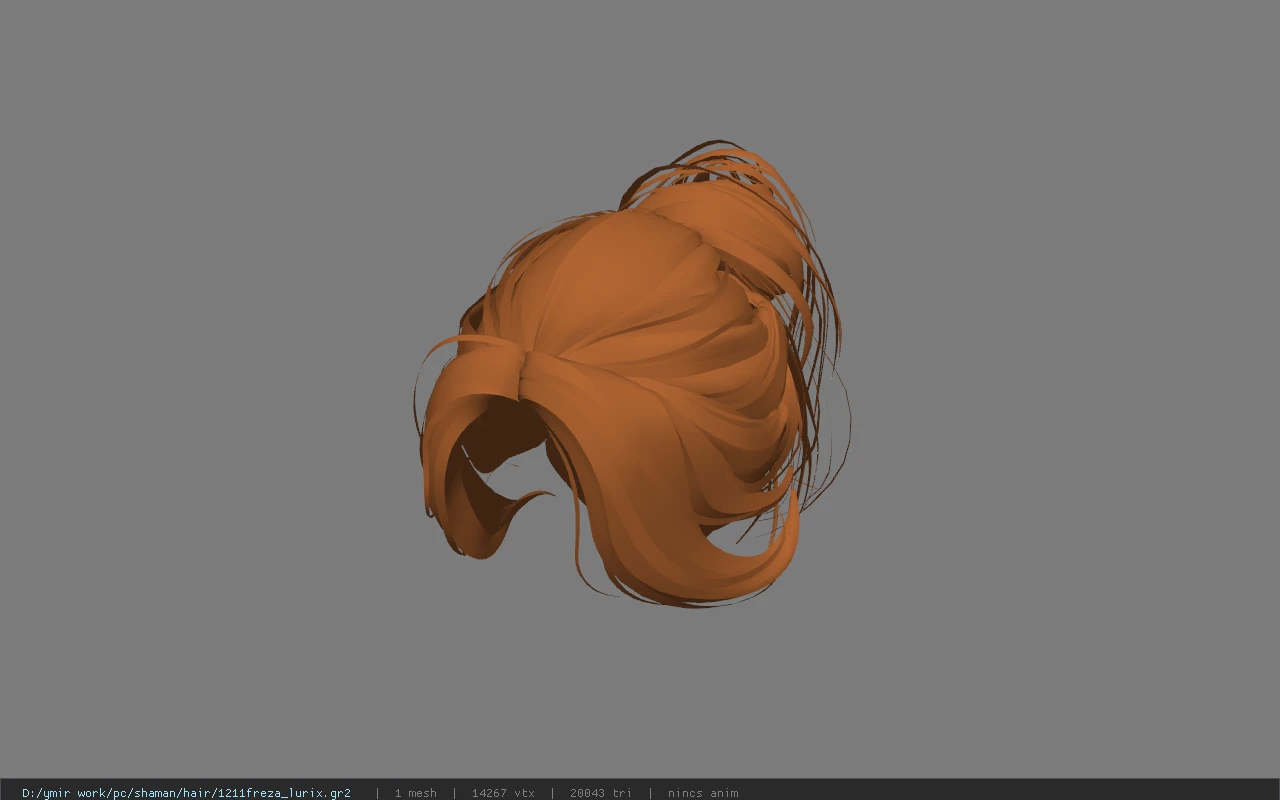
Task: Click the '1 mesh' status entry
Action: coord(415,793)
